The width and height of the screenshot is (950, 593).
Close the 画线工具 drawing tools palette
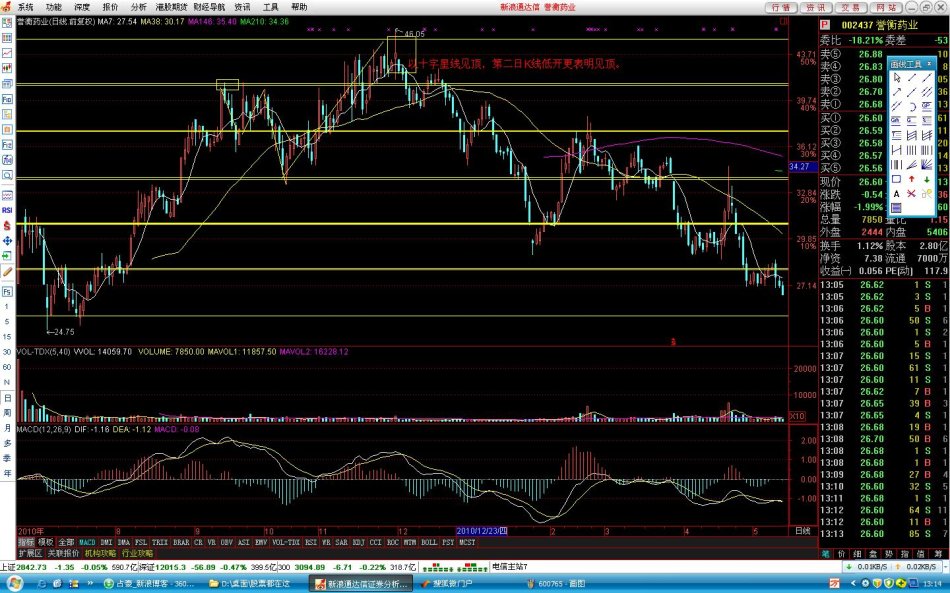[x=929, y=63]
